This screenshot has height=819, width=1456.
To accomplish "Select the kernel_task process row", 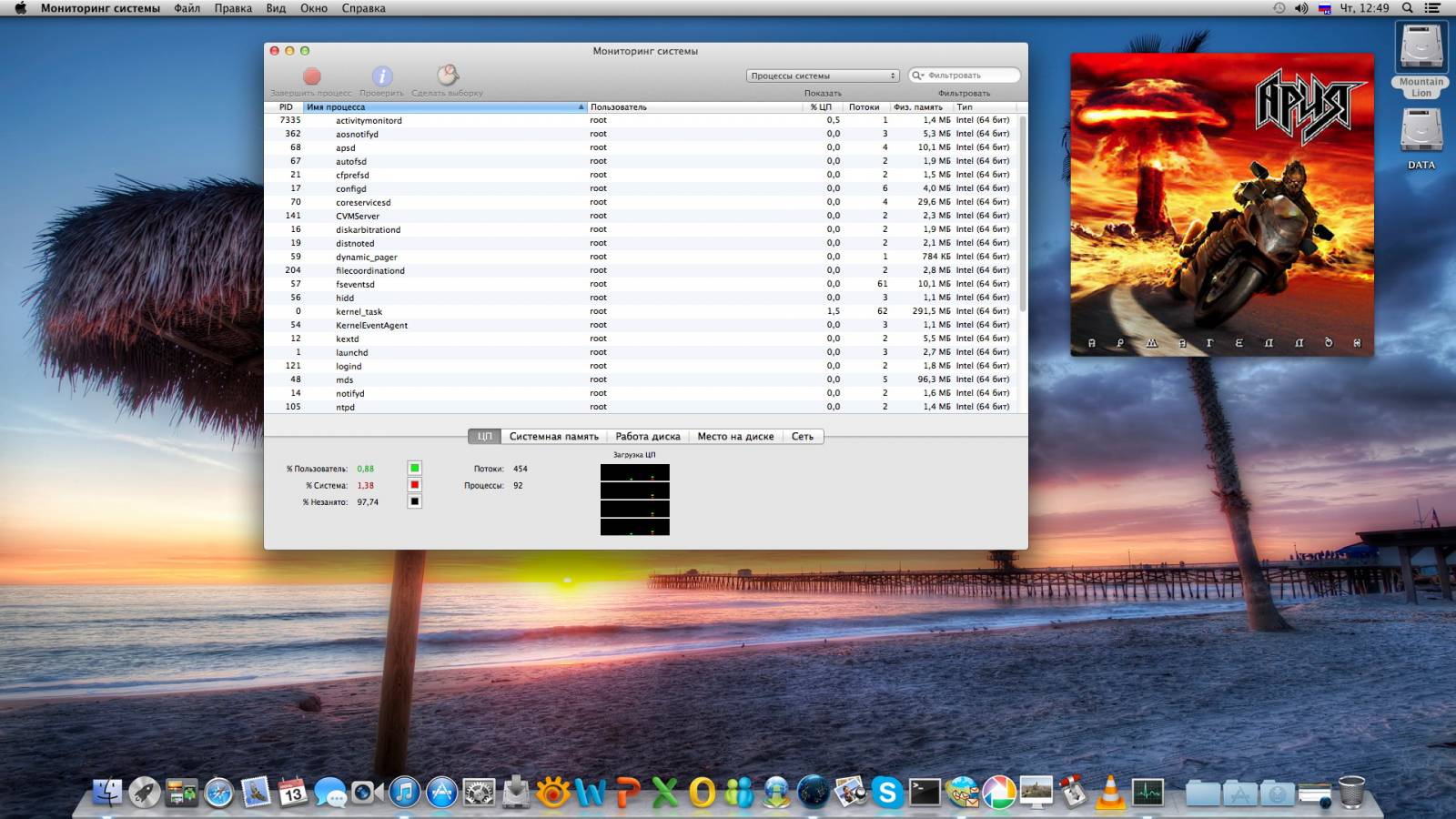I will 642,311.
